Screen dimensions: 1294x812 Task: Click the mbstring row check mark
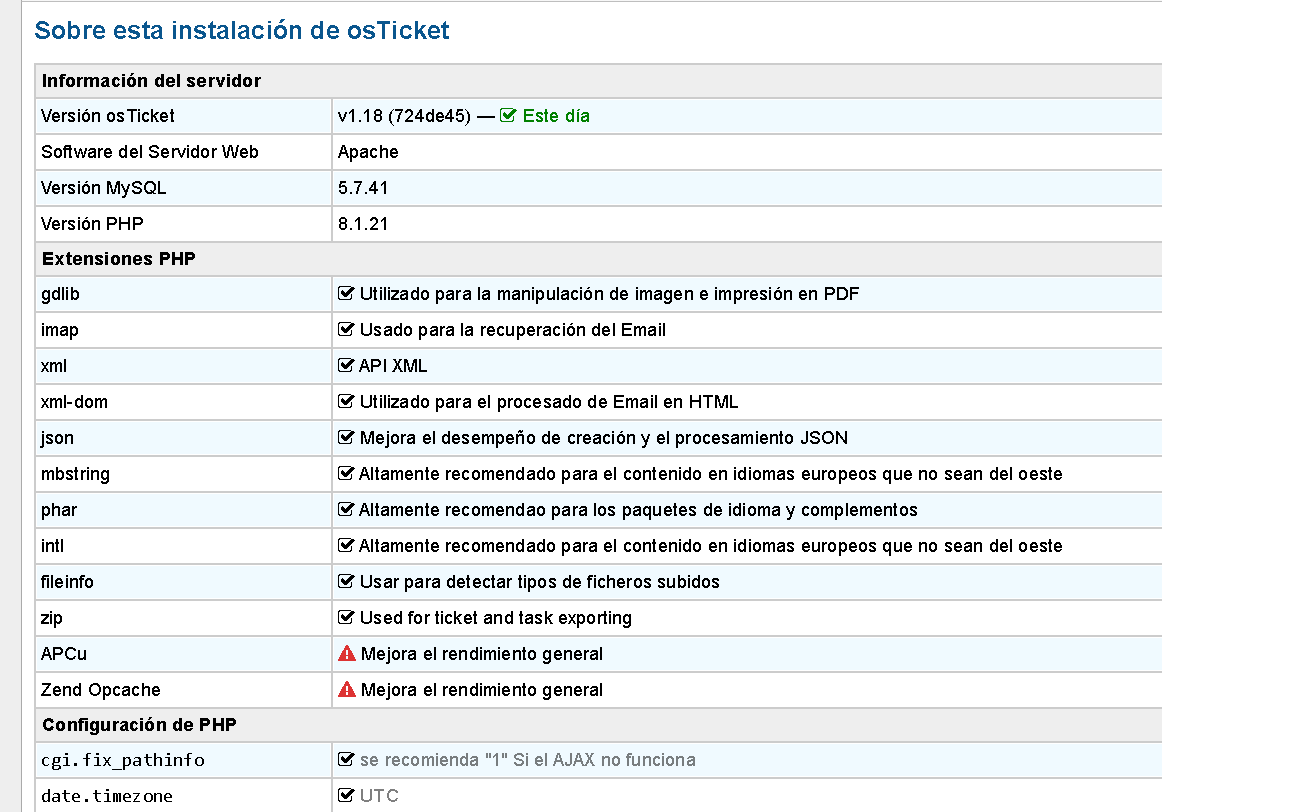[347, 474]
